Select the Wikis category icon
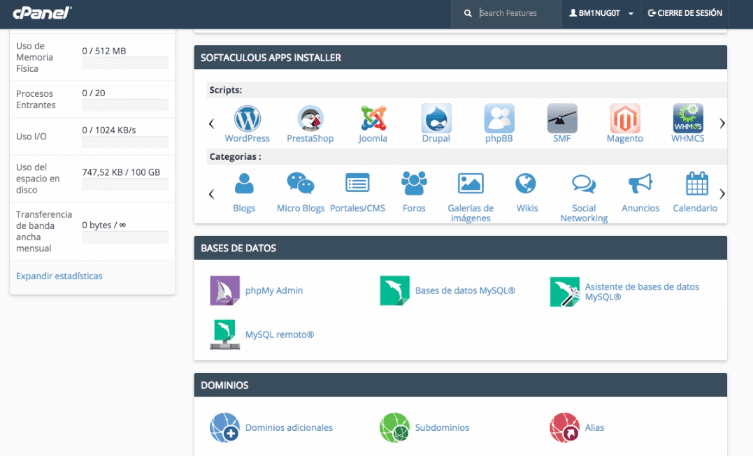 pyautogui.click(x=526, y=183)
